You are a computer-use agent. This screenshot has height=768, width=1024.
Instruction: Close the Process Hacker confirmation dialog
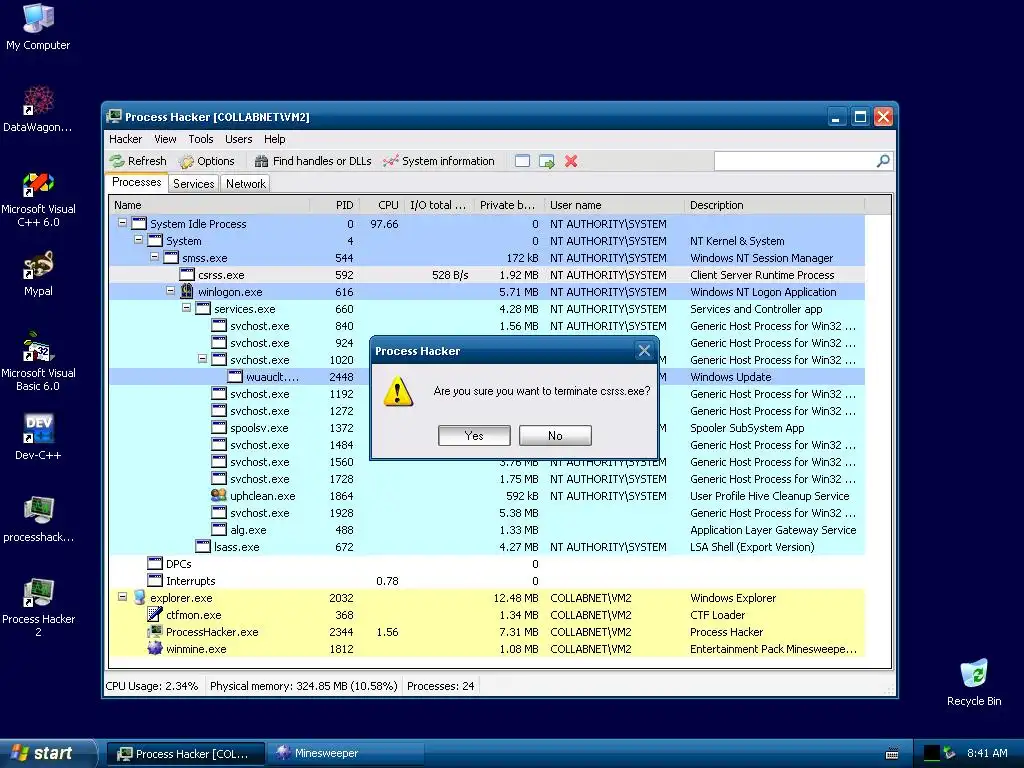[644, 351]
